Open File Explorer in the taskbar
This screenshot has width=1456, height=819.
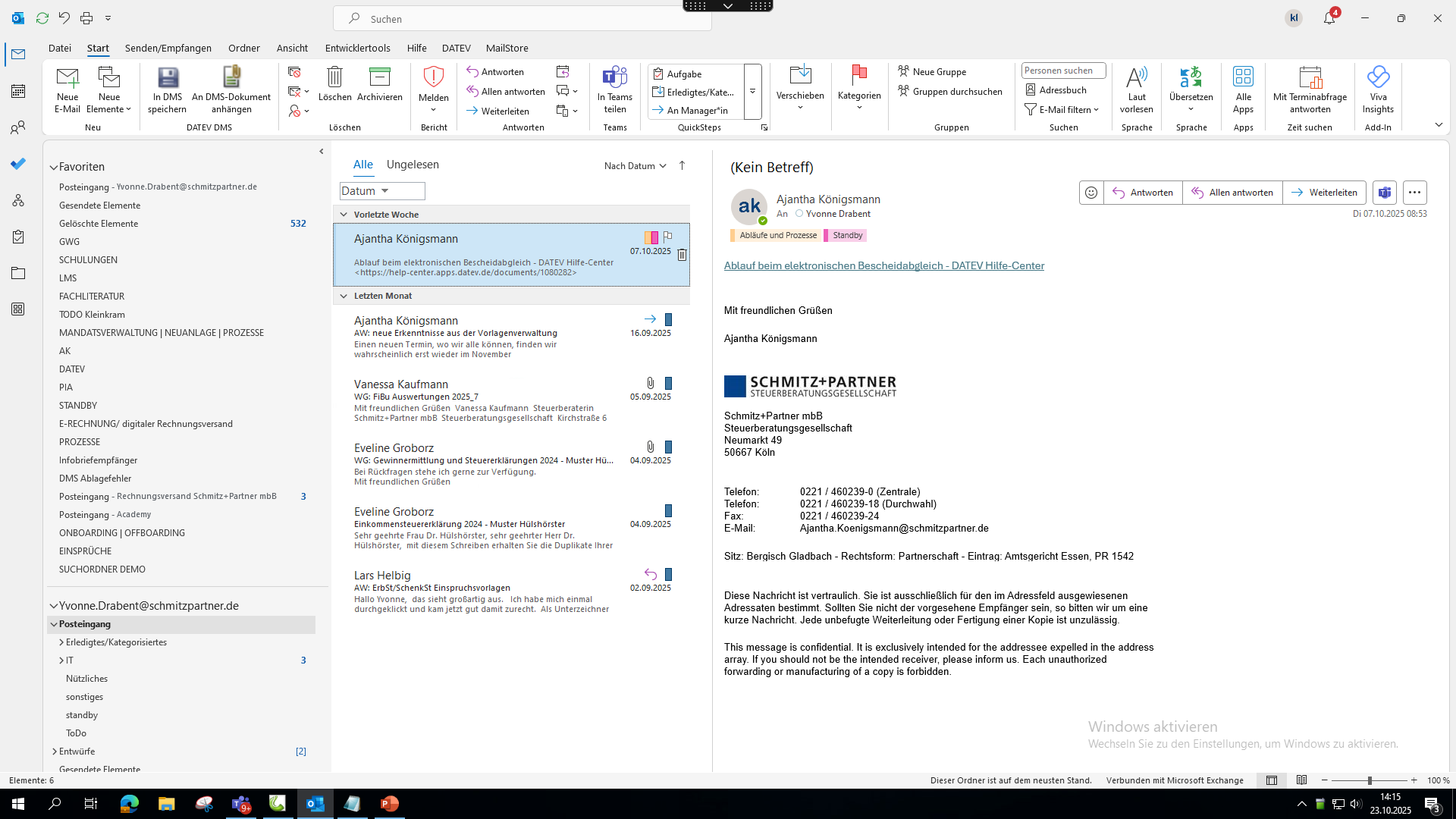(166, 804)
